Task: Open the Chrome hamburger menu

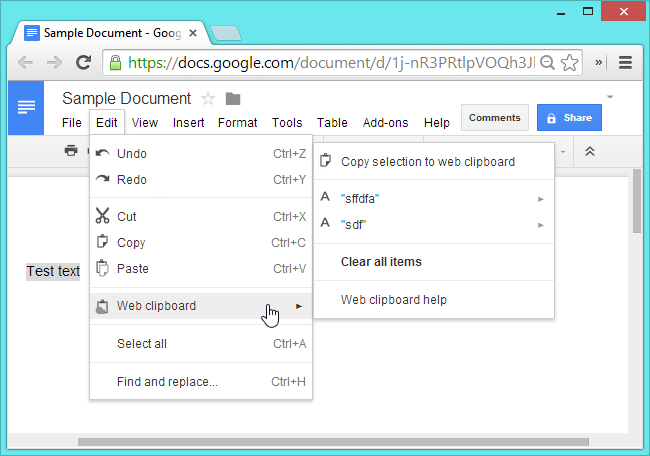Action: click(x=626, y=62)
